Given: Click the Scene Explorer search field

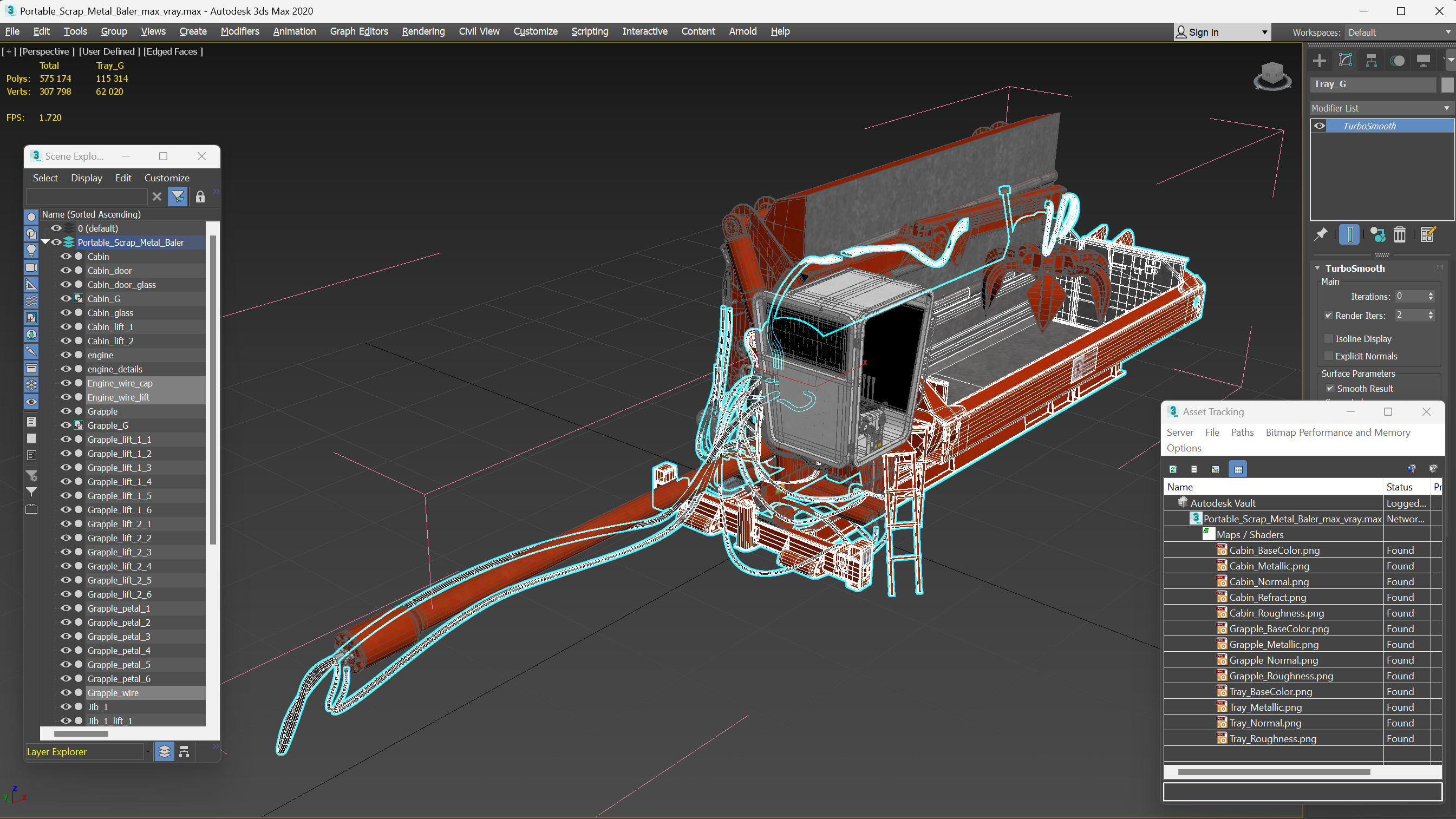Looking at the screenshot, I should tap(87, 196).
